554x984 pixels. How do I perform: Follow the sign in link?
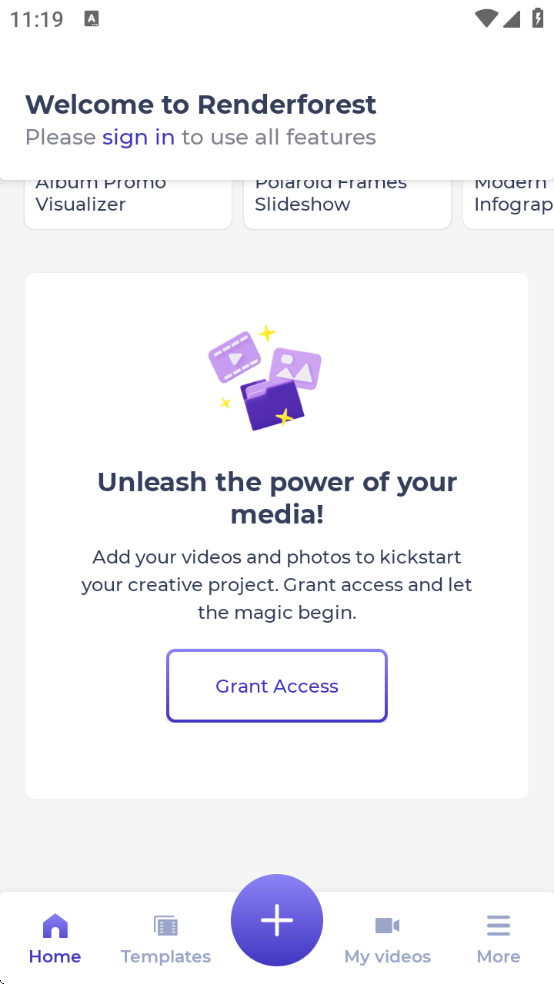(139, 137)
